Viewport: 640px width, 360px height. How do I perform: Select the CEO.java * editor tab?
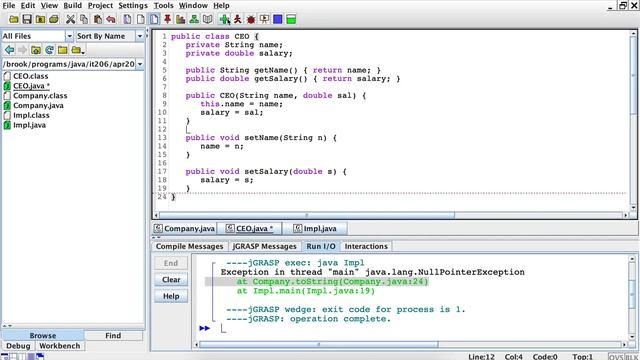249,229
